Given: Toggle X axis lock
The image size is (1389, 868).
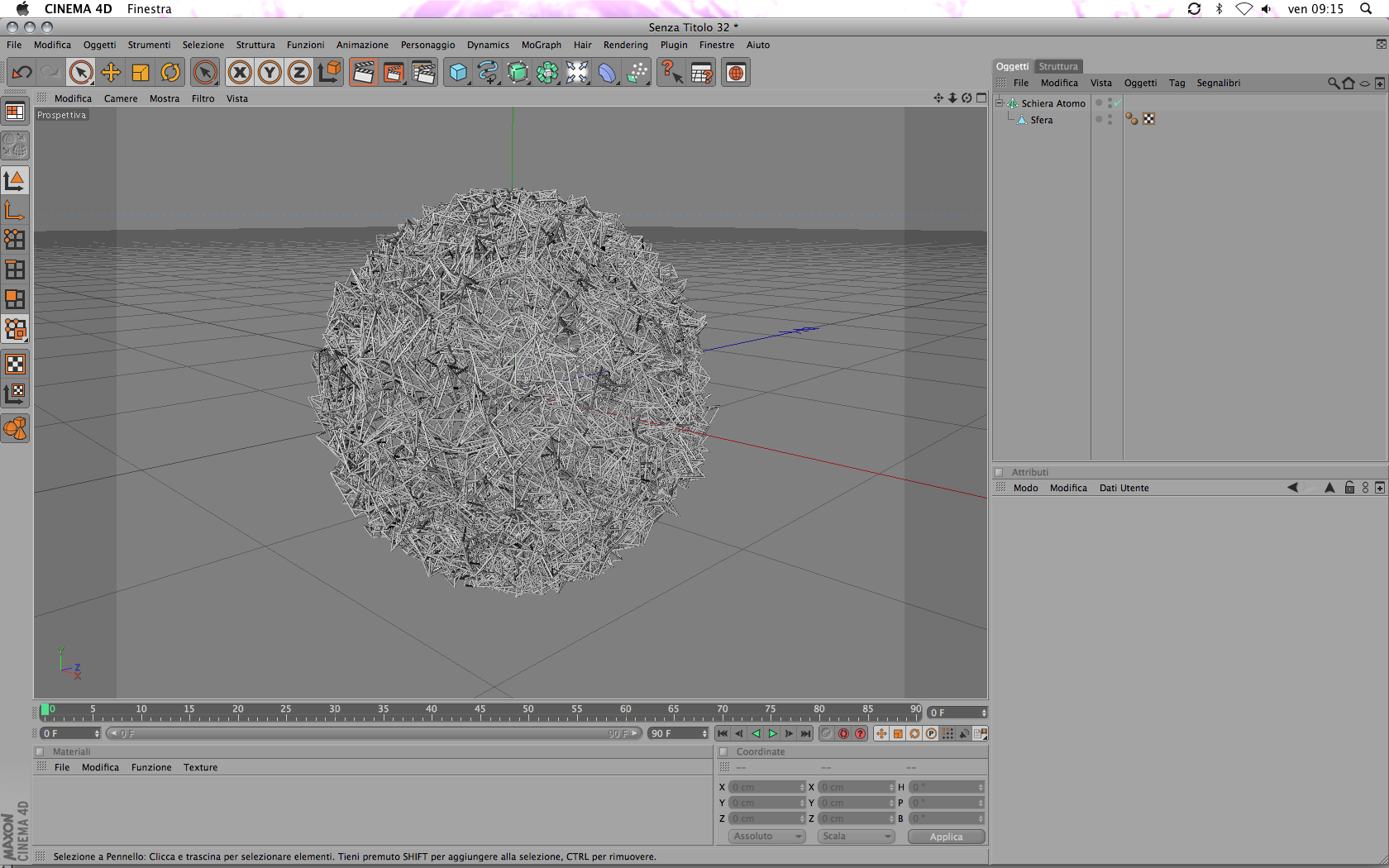Looking at the screenshot, I should (240, 73).
